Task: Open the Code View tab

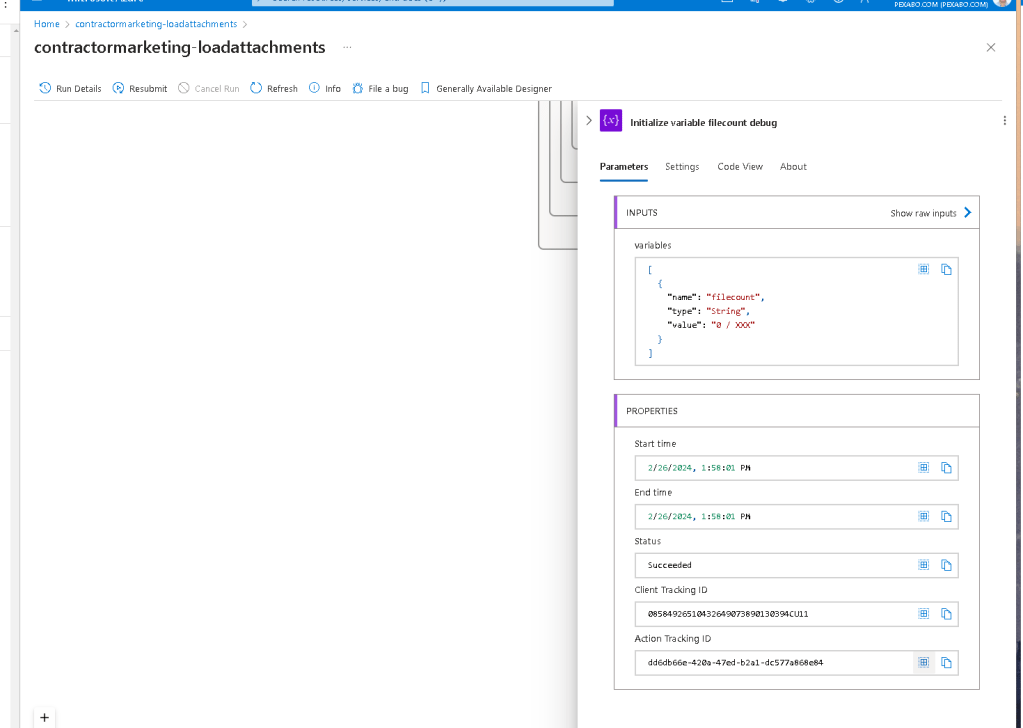Action: 740,166
